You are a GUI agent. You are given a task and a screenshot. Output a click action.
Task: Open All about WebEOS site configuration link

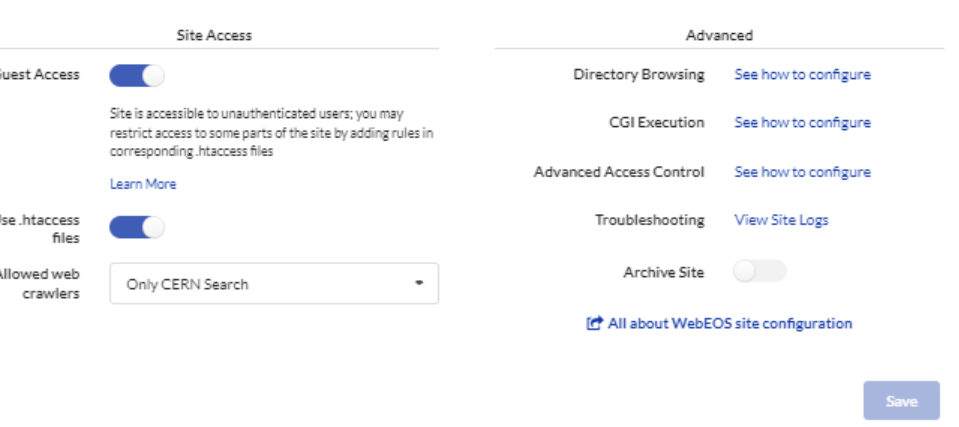click(x=730, y=323)
